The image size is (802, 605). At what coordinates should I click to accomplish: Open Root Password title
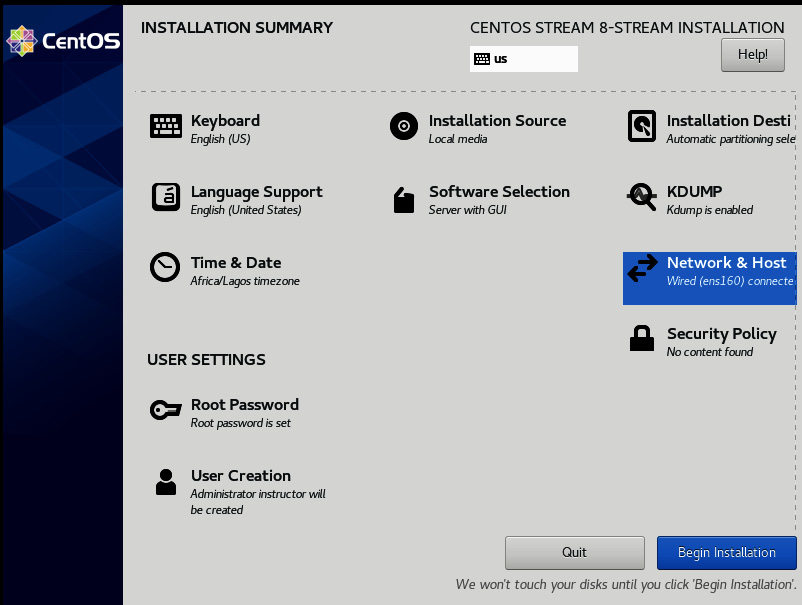point(244,405)
